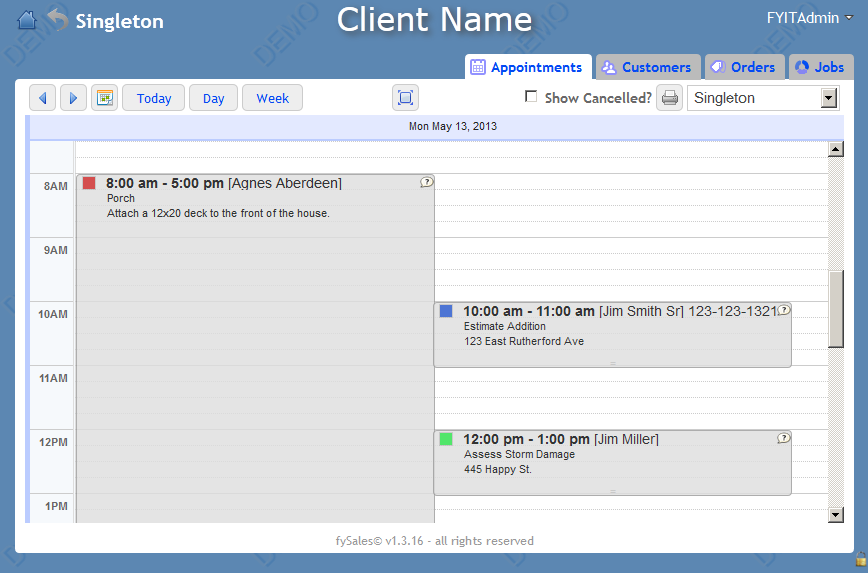Switch to the Appointments tab
The height and width of the screenshot is (573, 868).
pos(528,67)
